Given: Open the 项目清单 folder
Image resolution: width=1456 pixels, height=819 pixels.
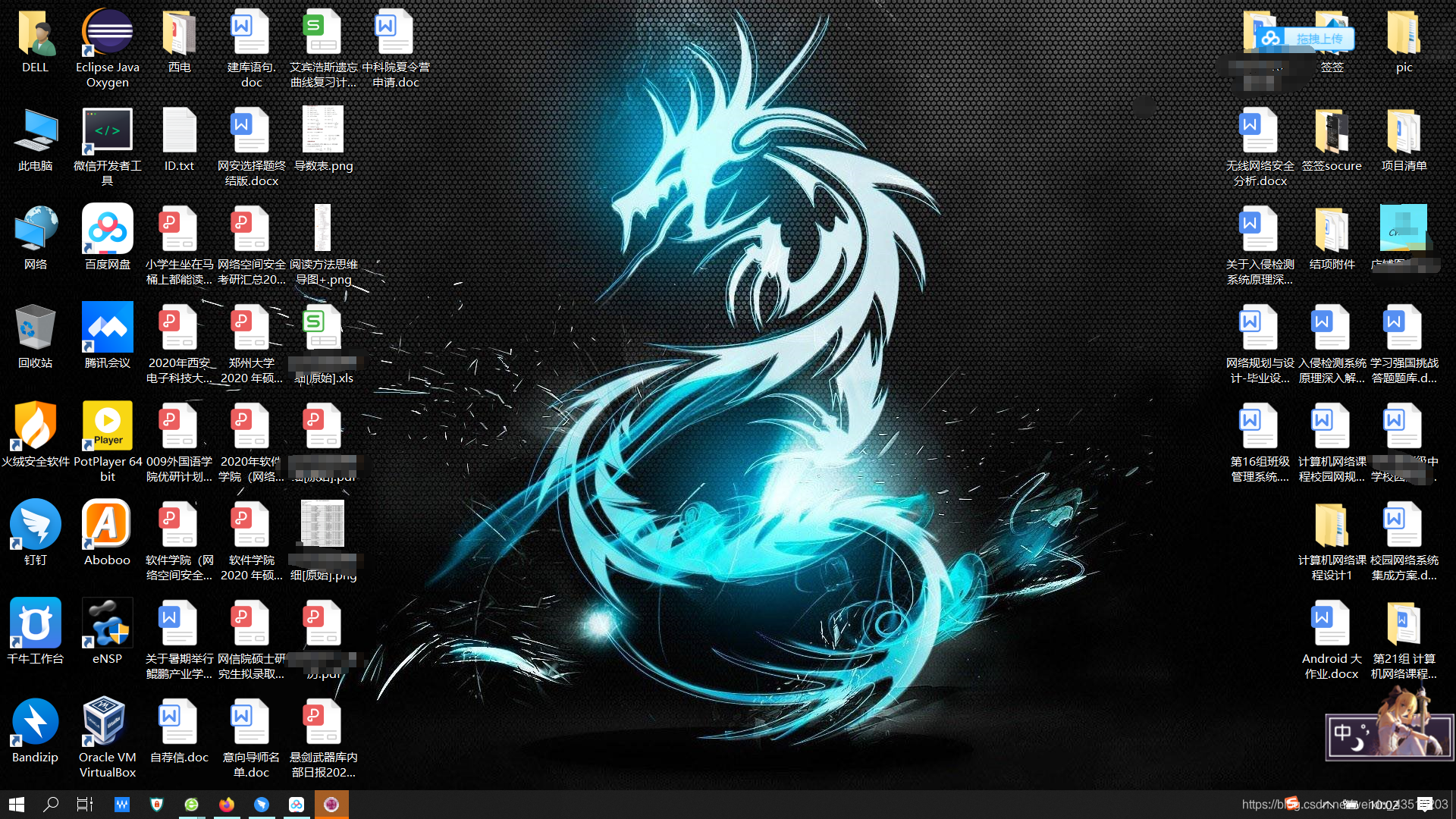Looking at the screenshot, I should [1404, 140].
